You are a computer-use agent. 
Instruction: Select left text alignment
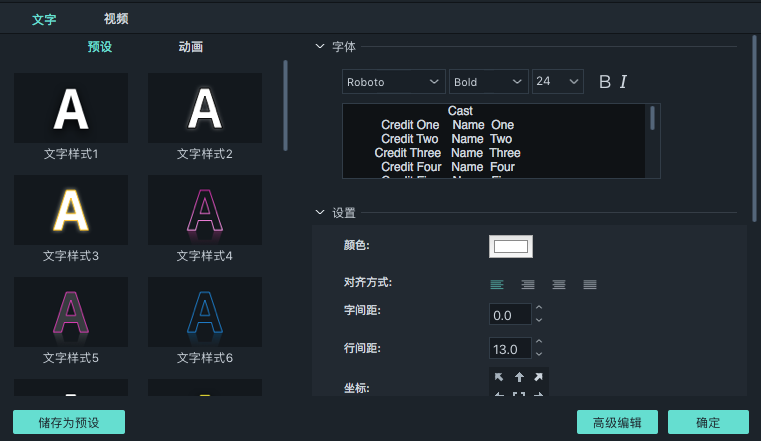[x=496, y=284]
